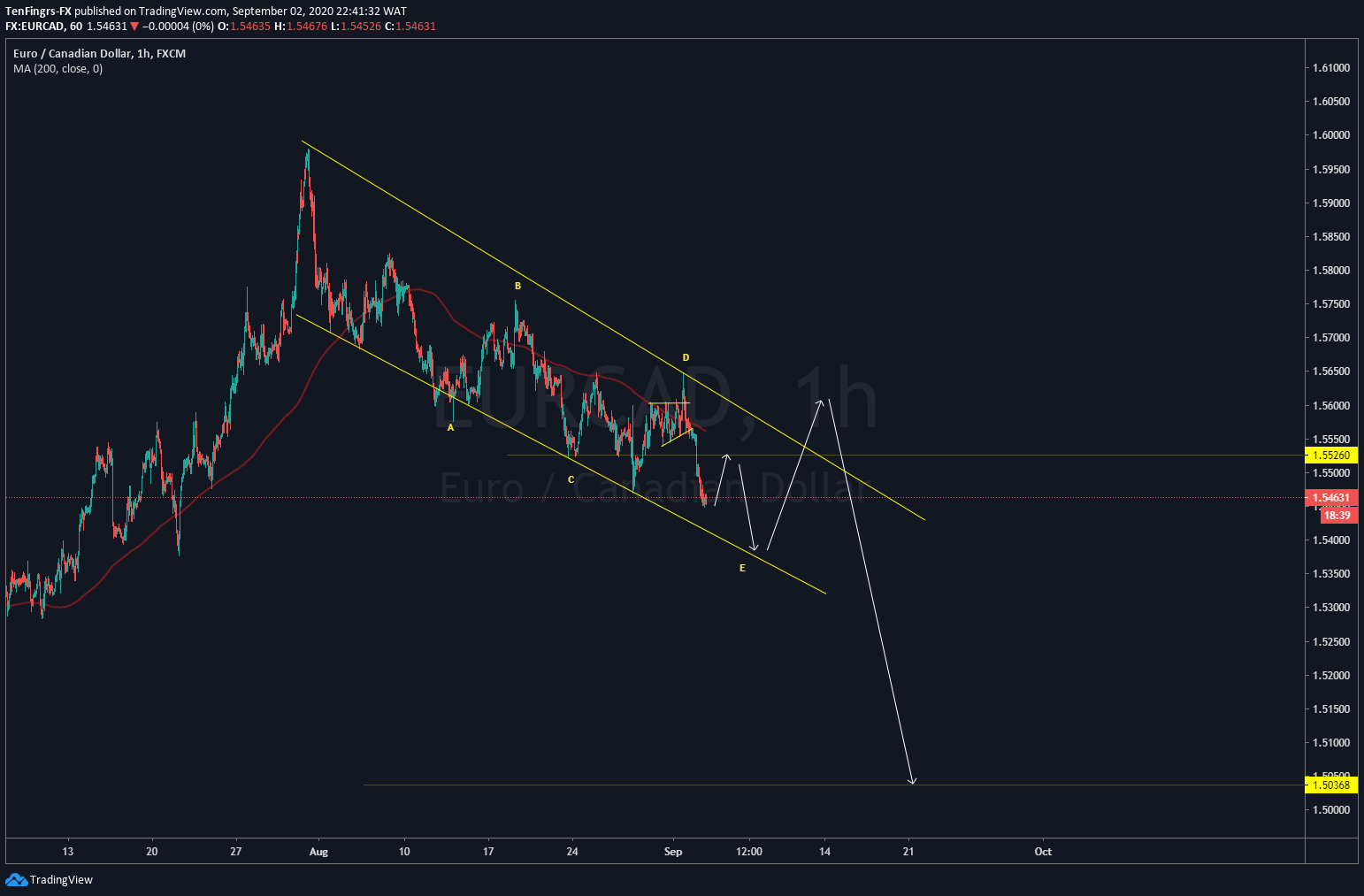
Task: Click the high value H:1.54676
Action: [301, 27]
